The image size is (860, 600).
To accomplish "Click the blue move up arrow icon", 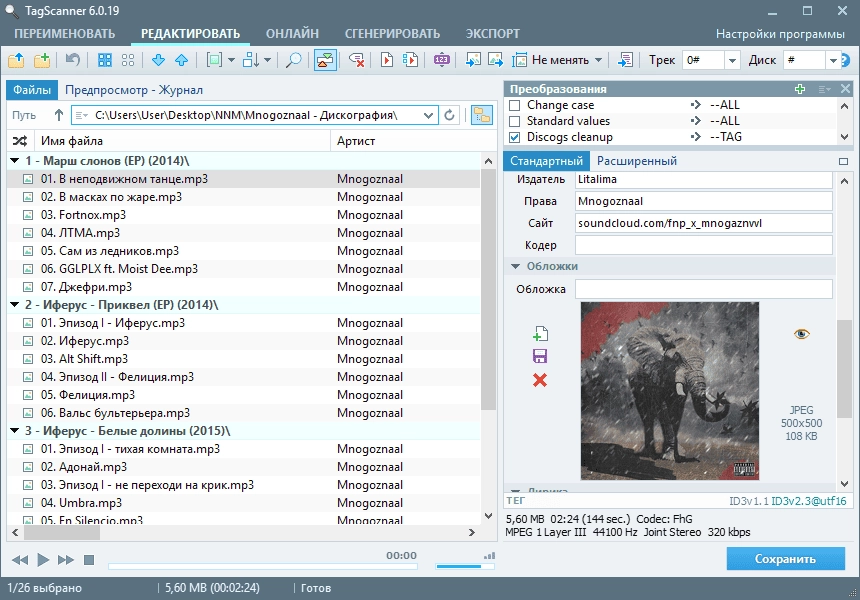I will [182, 60].
